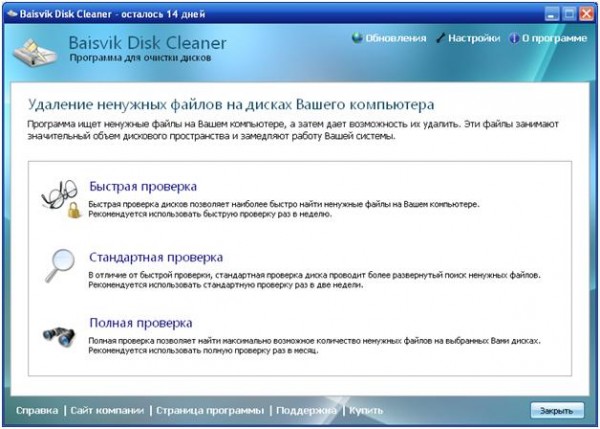Screen dimensions: 600x429
Task: Close the window with the red X
Action: 586,15
